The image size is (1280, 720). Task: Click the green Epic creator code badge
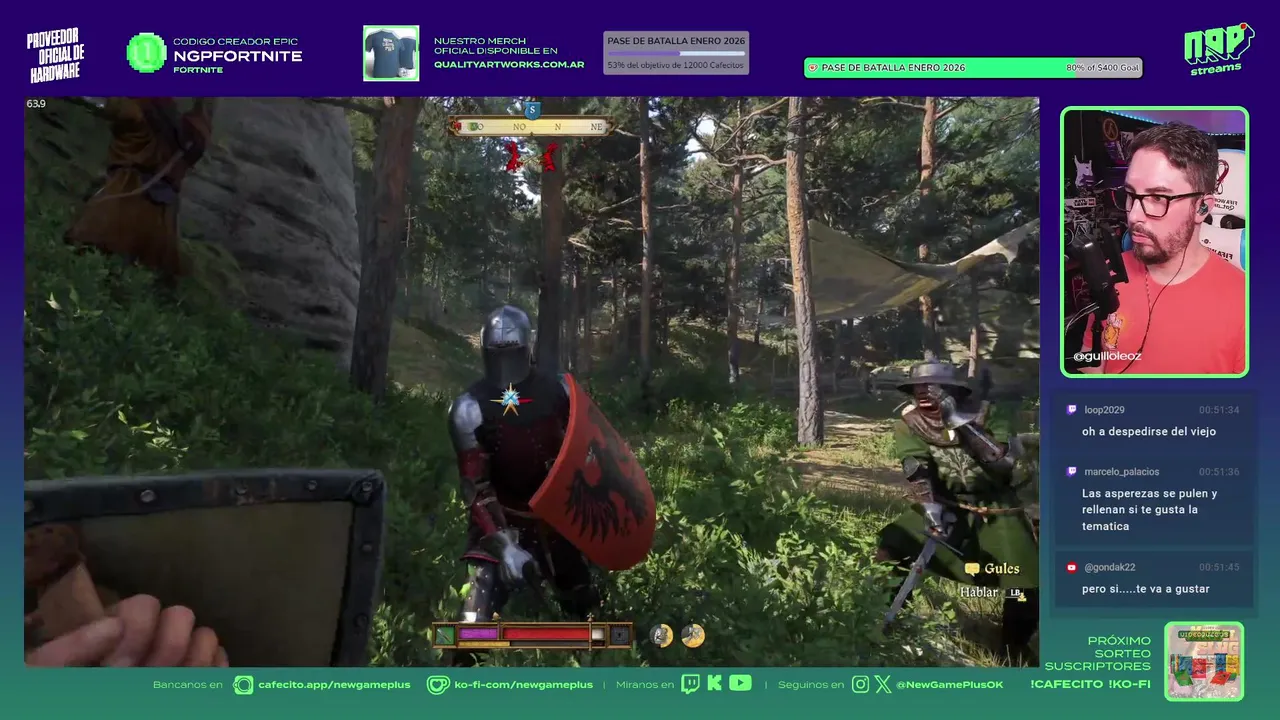pos(147,53)
